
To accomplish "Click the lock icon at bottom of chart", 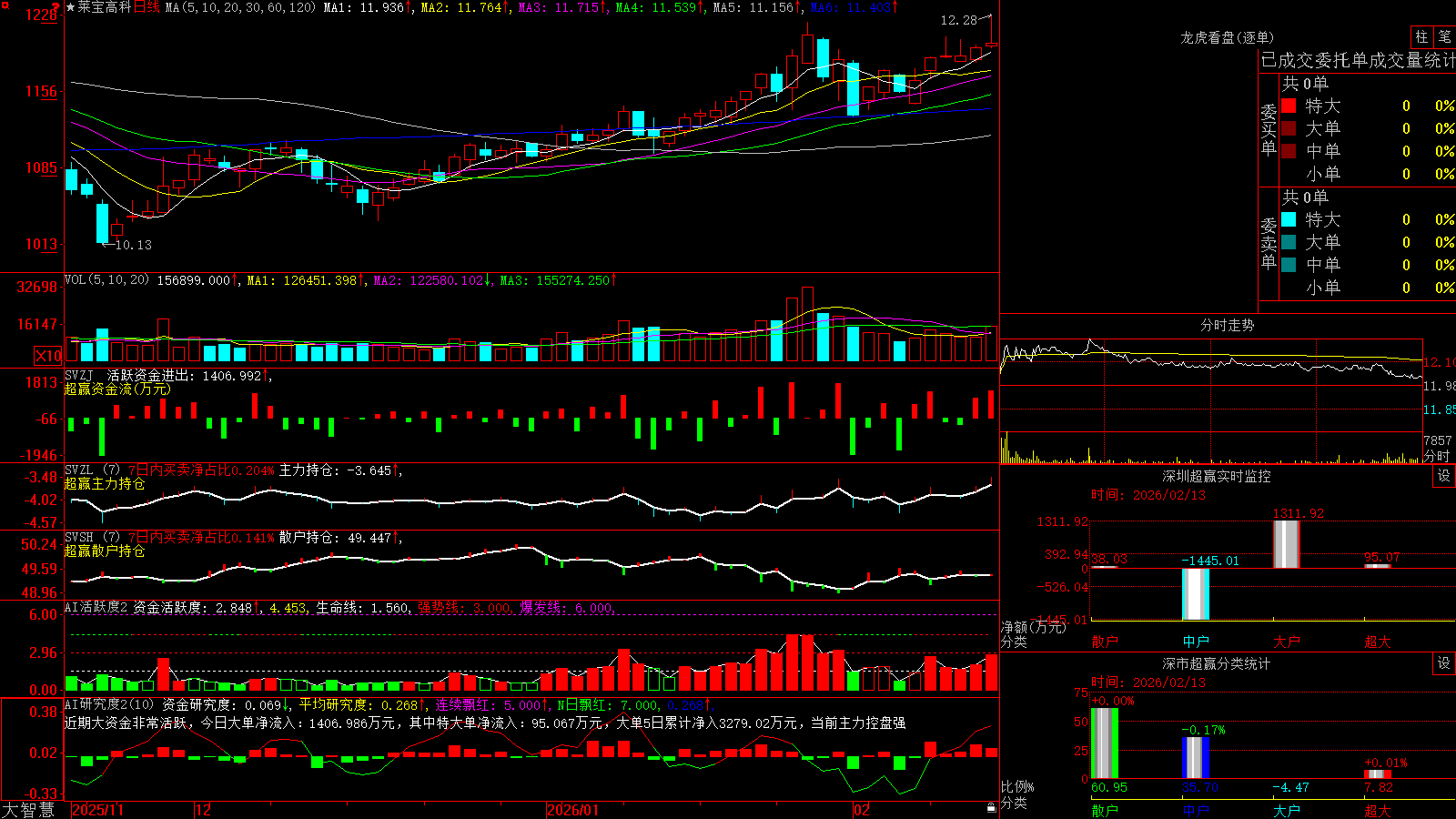I will click(992, 808).
